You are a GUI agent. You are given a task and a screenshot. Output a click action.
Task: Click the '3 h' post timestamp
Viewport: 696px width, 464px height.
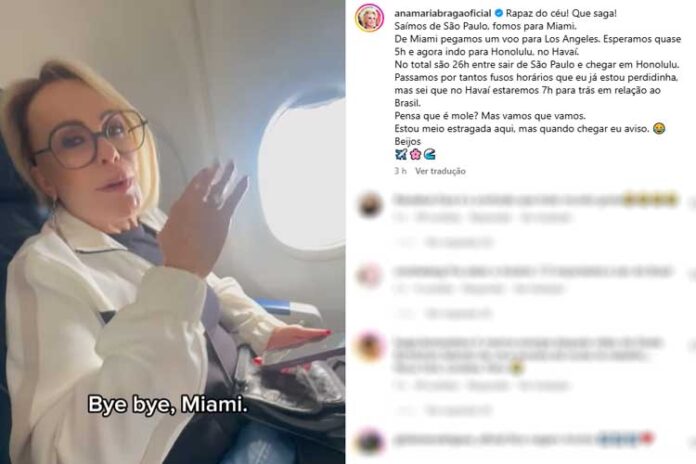pyautogui.click(x=400, y=171)
